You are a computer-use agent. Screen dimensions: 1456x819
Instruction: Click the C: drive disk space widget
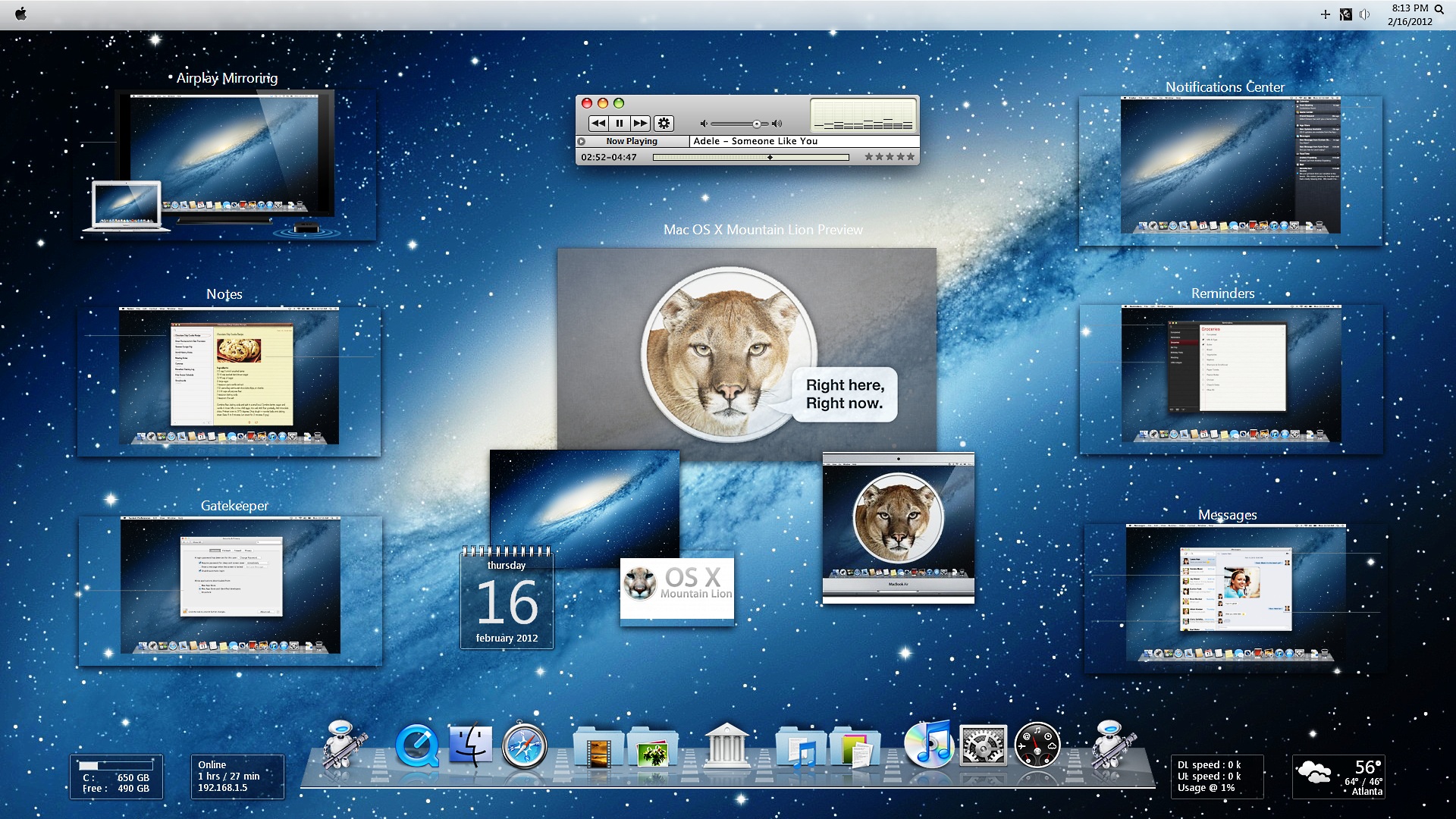pos(116,777)
